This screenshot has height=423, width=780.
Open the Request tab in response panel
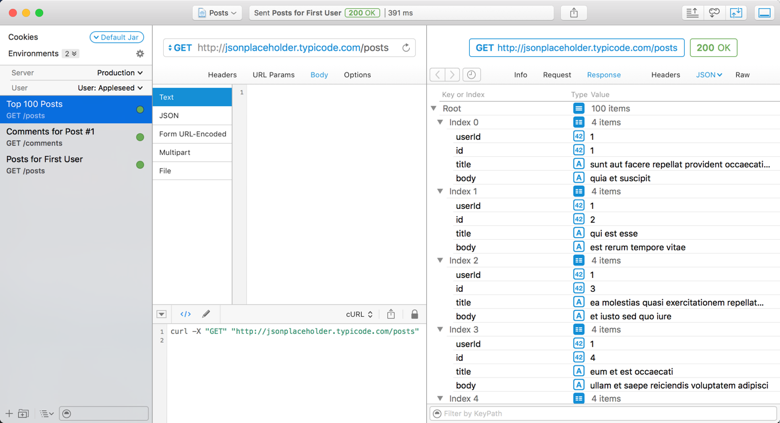click(x=557, y=75)
